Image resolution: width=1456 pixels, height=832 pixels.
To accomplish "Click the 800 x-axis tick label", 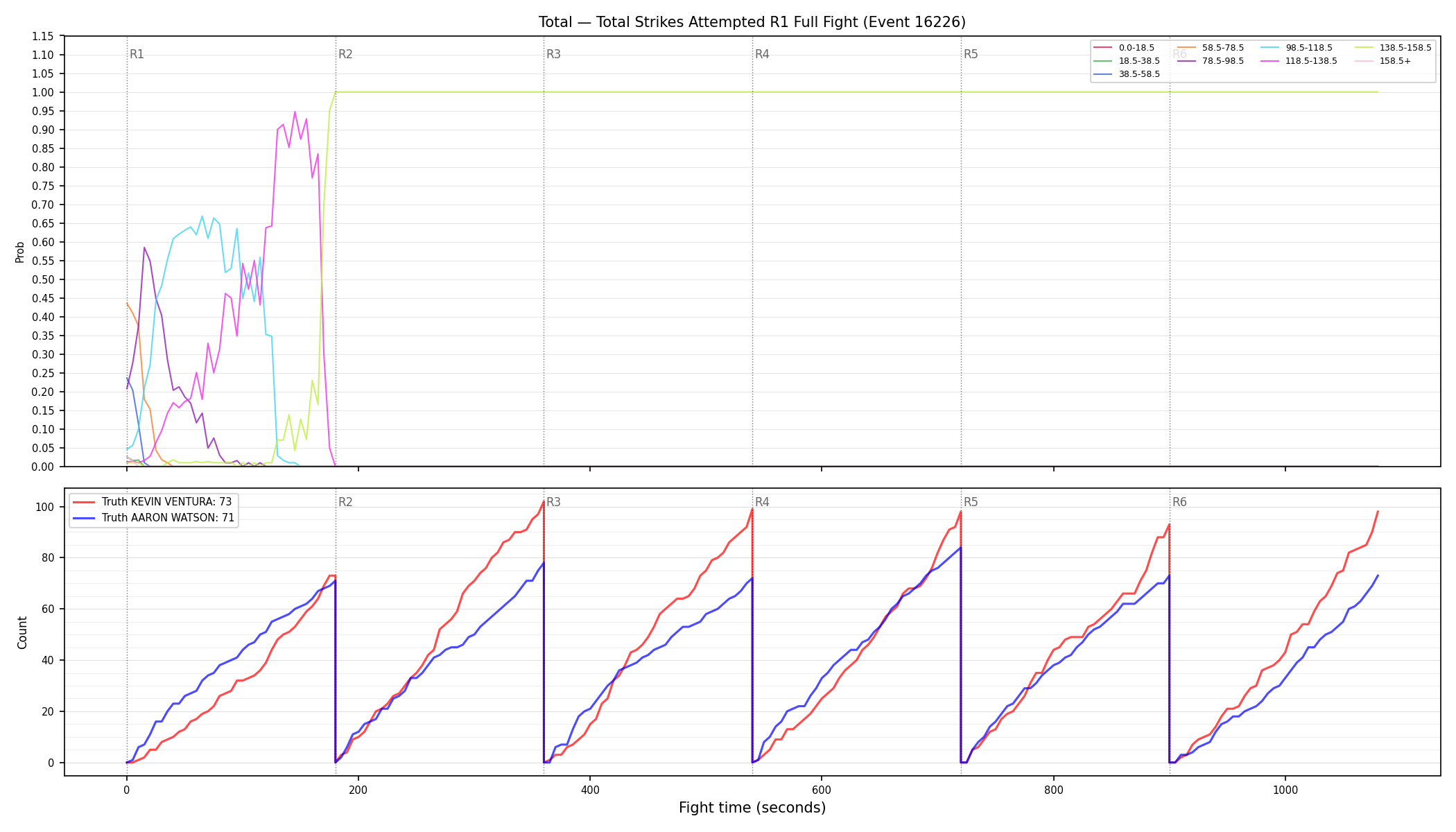I will 1054,790.
